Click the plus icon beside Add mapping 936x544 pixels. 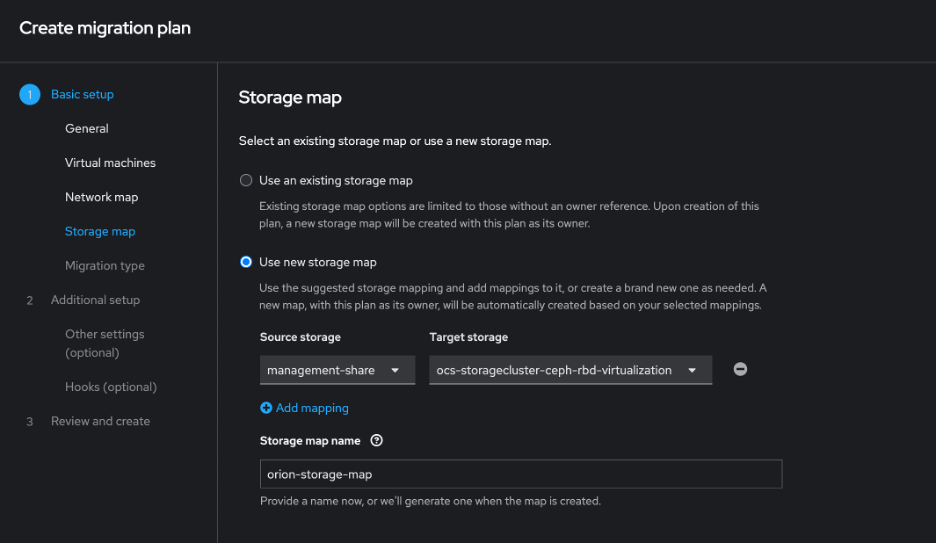tap(266, 408)
